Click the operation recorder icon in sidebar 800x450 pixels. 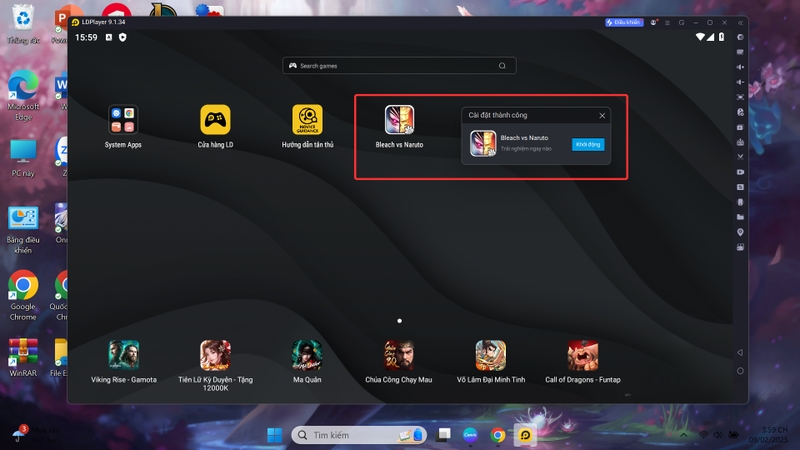point(740,112)
